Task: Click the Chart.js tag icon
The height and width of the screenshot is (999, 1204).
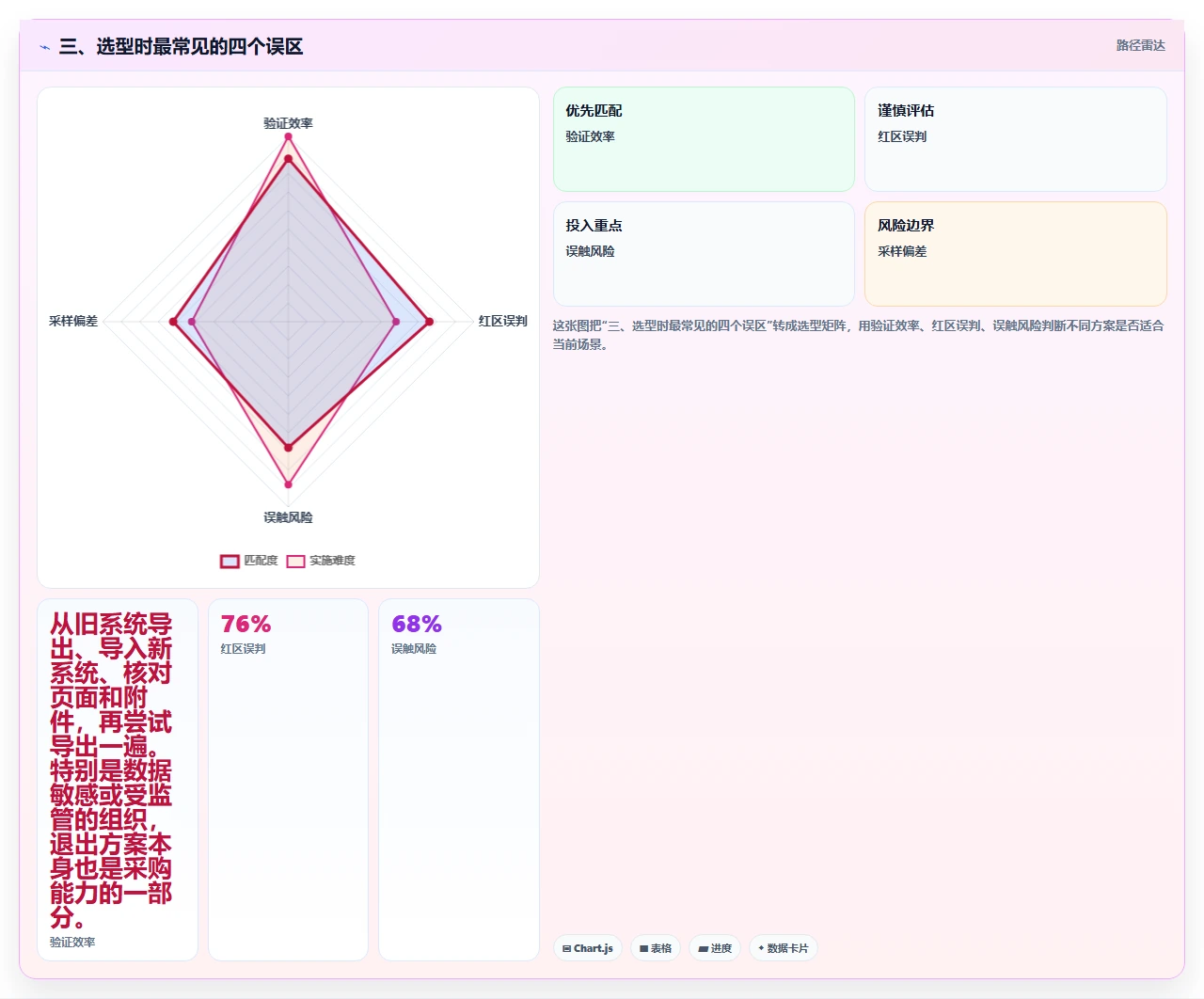Action: [x=566, y=948]
